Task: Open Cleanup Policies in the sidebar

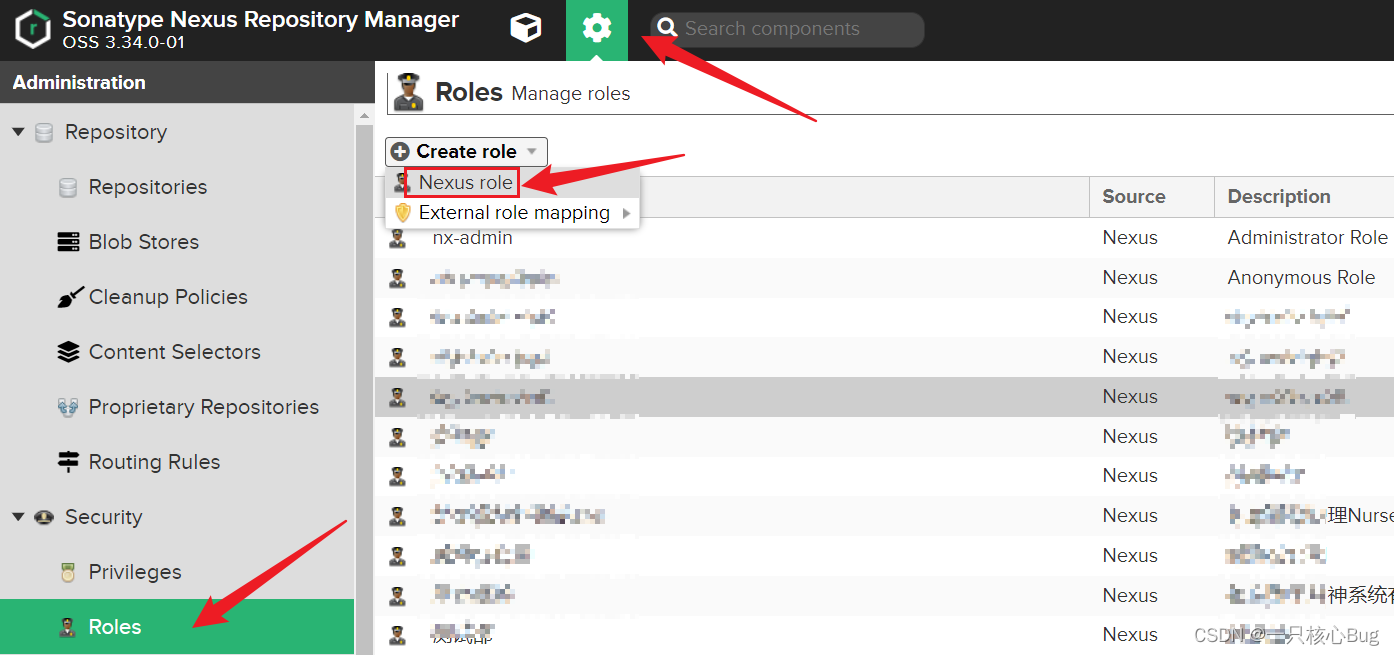Action: click(168, 297)
